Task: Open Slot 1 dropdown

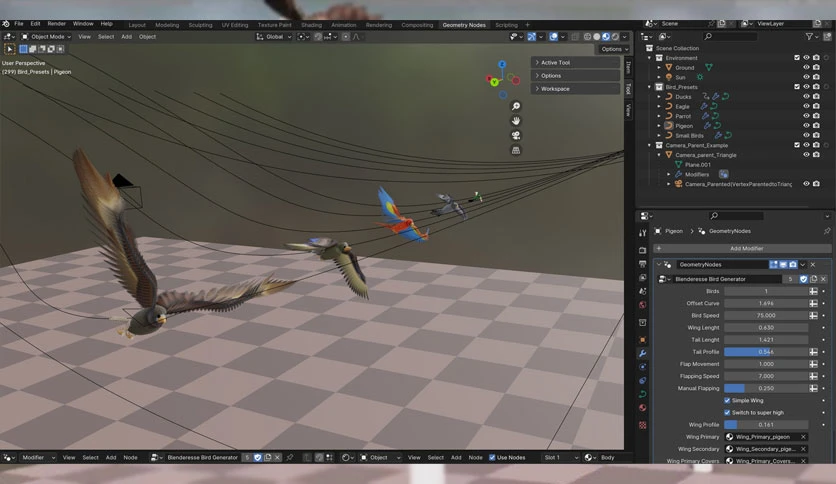Action: click(x=559, y=457)
